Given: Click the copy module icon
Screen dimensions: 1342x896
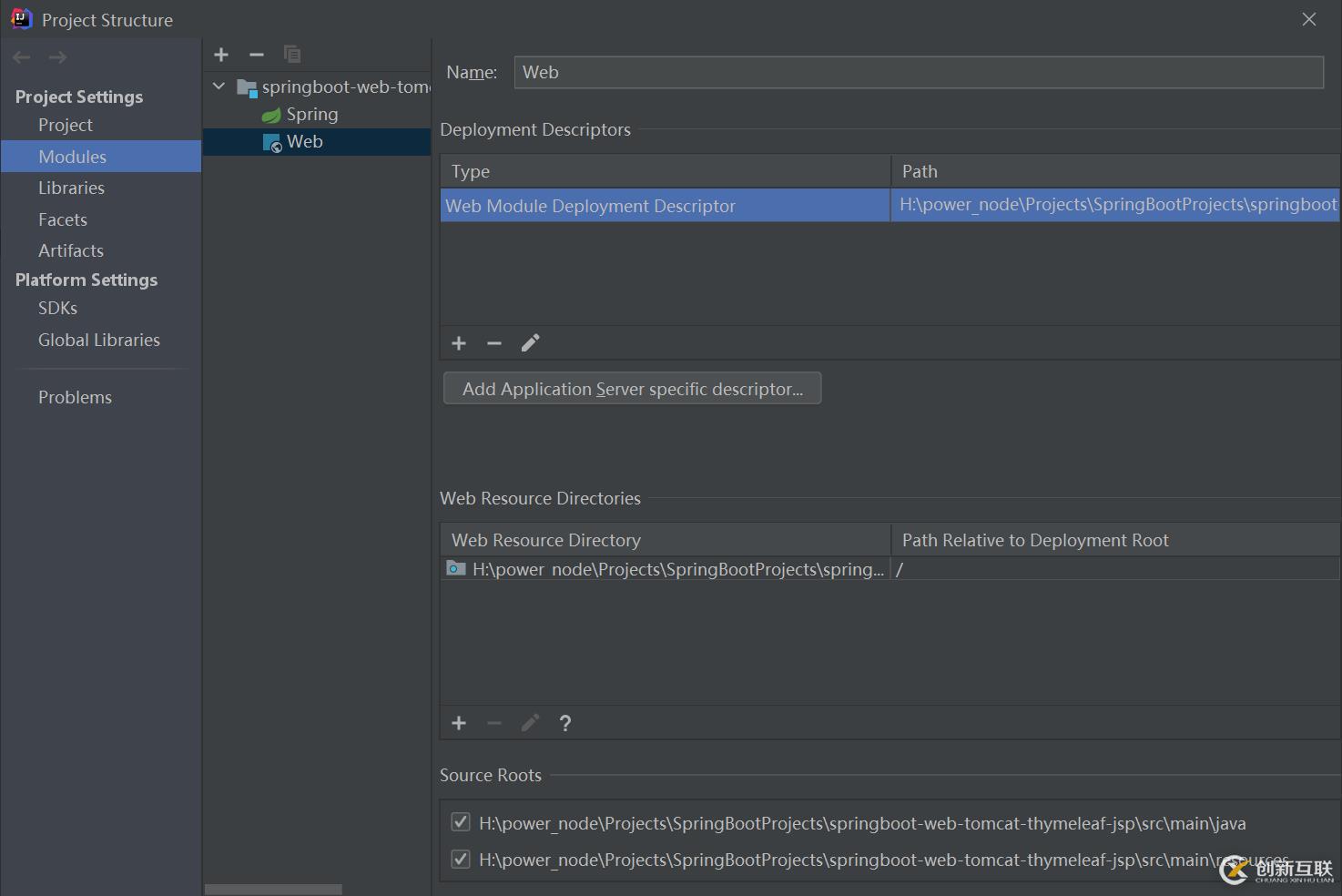Looking at the screenshot, I should (292, 55).
